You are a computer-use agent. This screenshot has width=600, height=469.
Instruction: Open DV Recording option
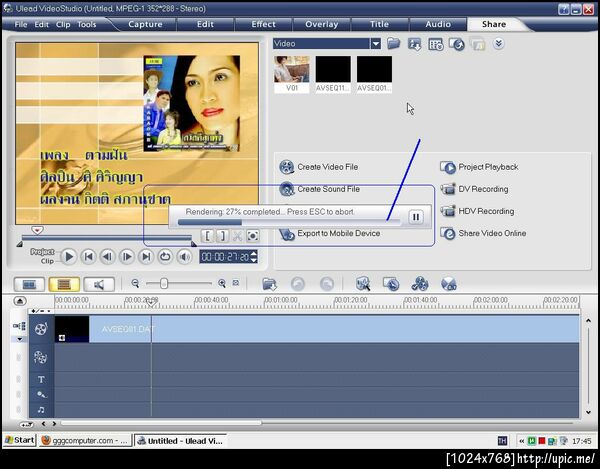coord(474,189)
